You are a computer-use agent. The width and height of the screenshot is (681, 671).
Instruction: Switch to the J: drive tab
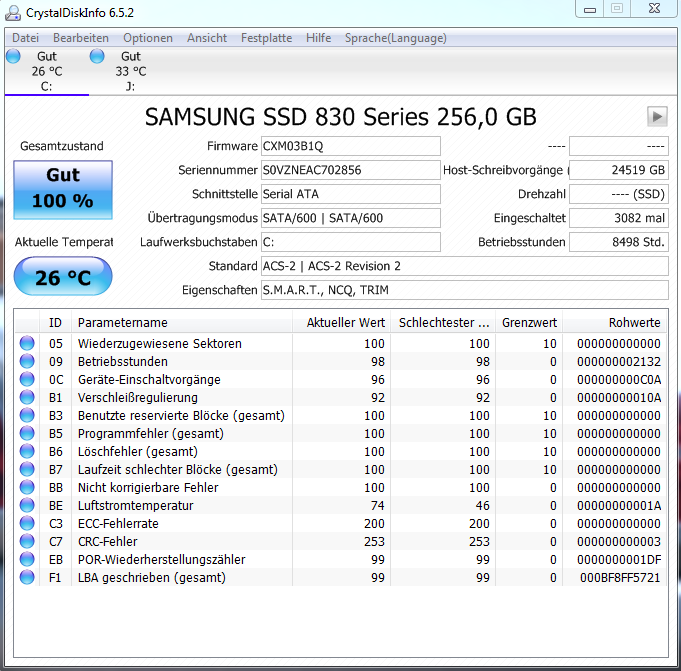point(130,71)
